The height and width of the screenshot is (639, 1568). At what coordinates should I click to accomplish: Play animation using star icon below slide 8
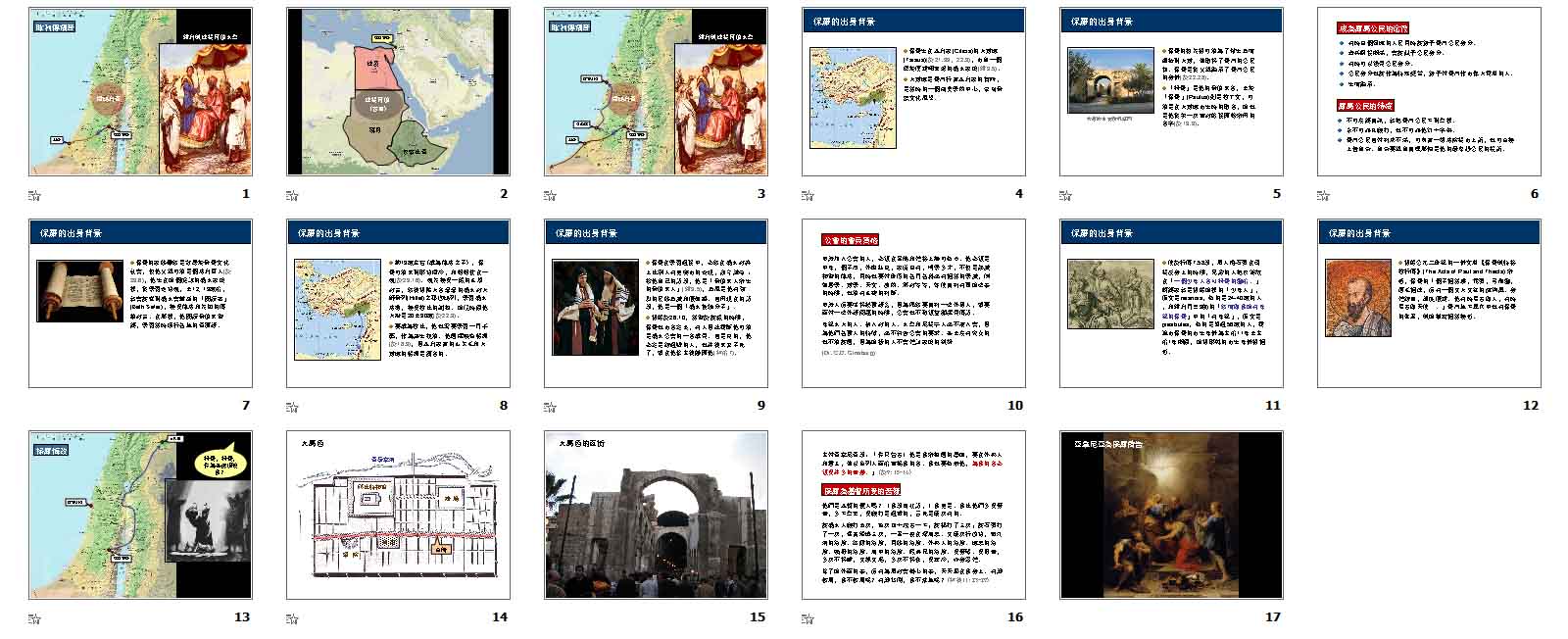(x=293, y=406)
